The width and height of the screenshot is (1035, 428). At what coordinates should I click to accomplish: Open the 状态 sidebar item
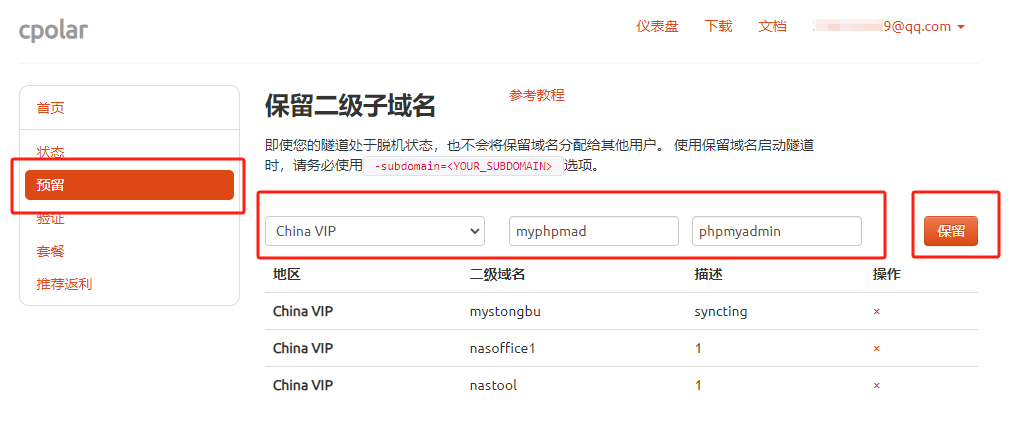51,152
